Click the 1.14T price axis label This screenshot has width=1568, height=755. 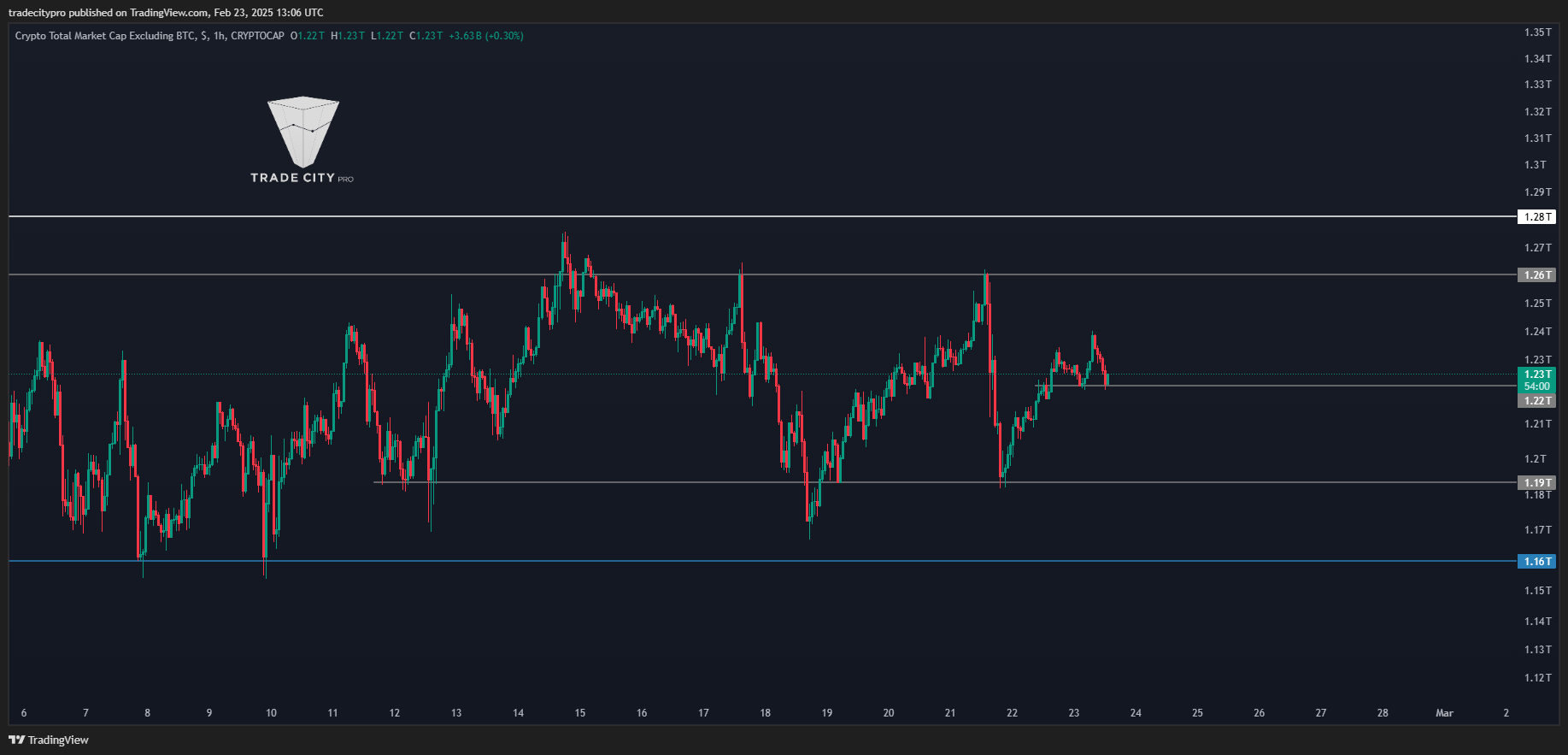point(1538,622)
